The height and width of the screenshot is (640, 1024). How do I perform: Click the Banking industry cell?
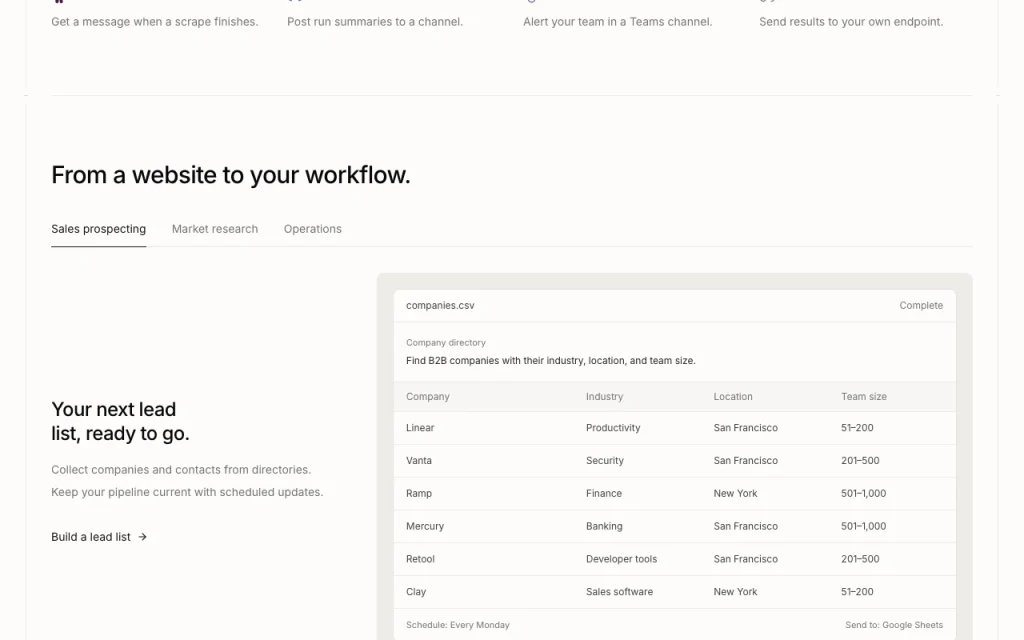604,526
